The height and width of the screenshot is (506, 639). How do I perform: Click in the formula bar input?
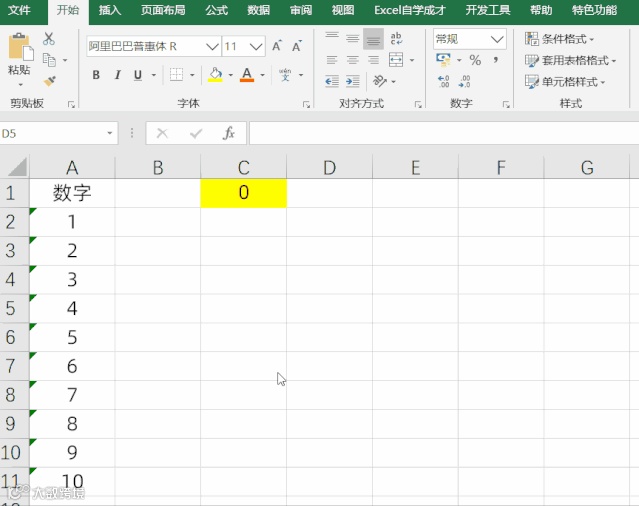pyautogui.click(x=444, y=133)
